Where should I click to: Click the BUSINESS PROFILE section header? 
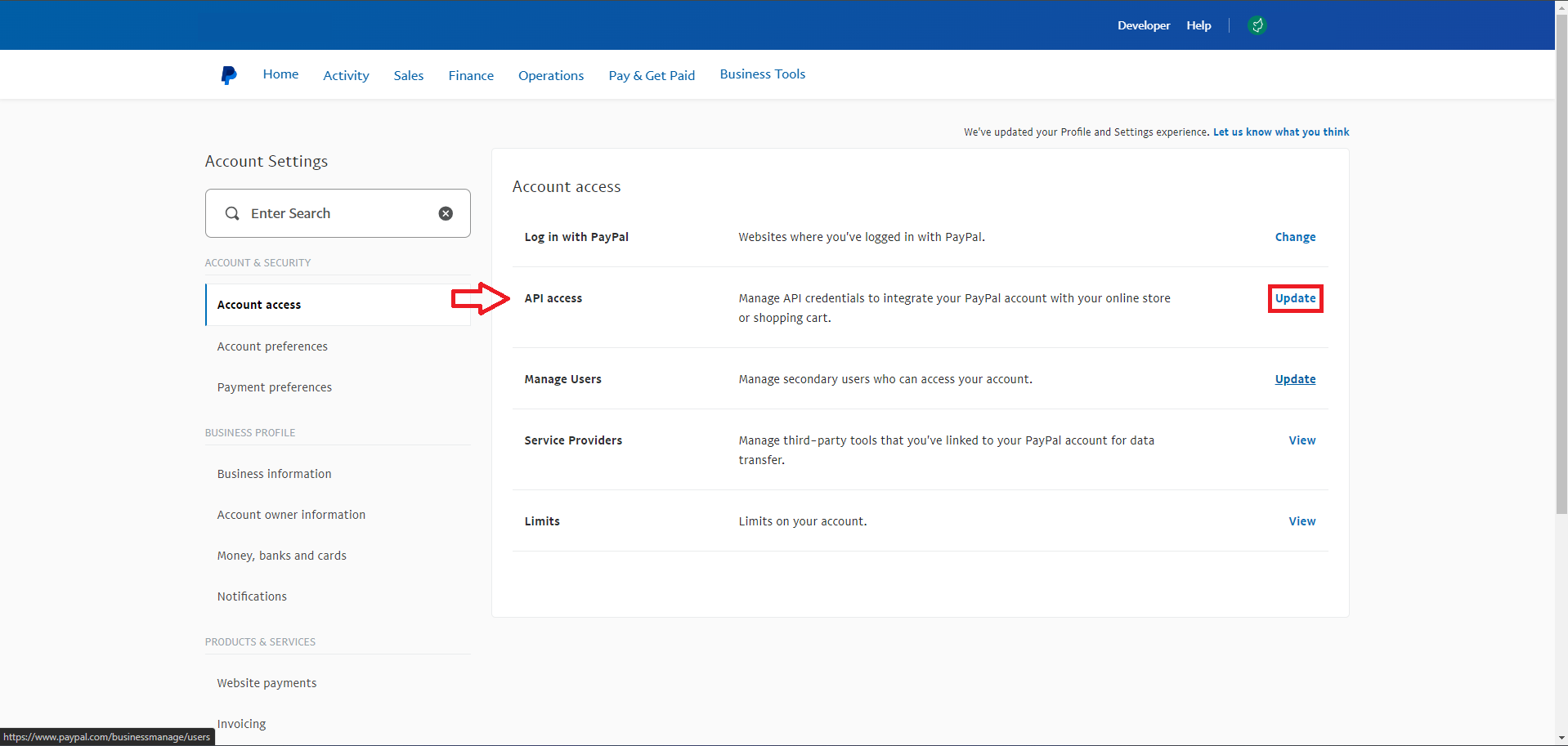coord(250,433)
